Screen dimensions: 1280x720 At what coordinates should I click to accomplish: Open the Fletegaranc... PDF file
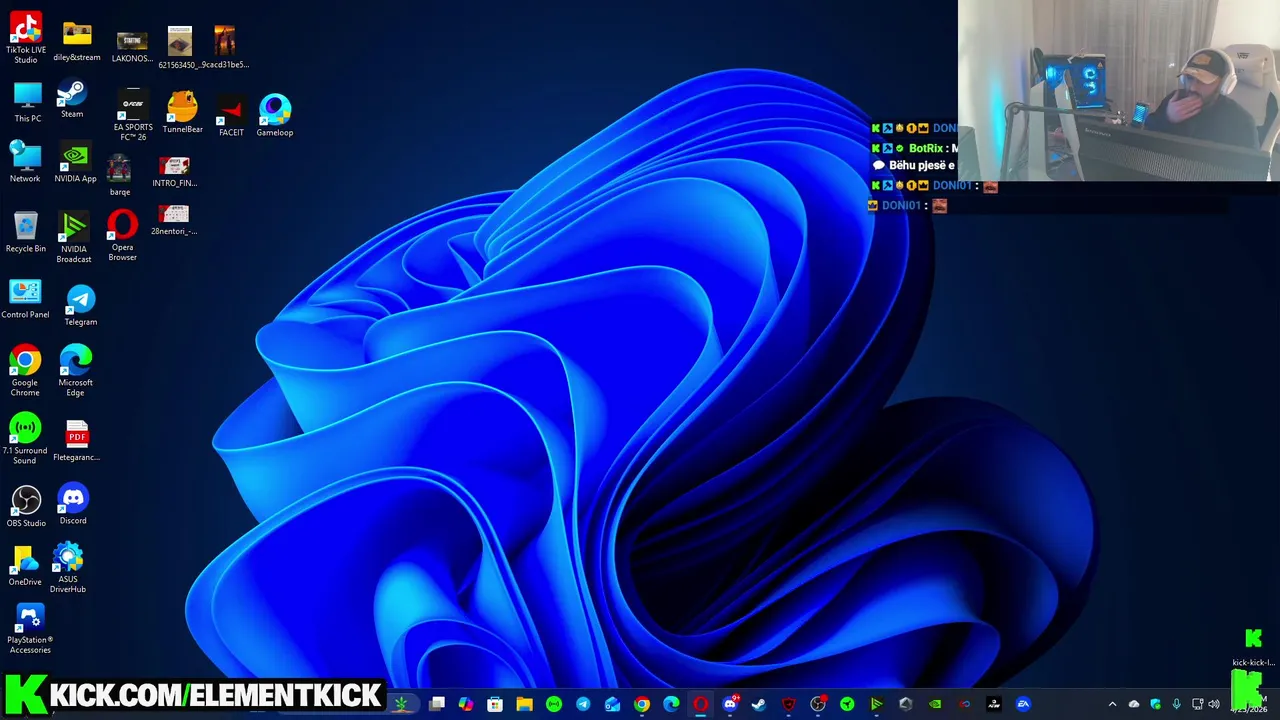(76, 440)
